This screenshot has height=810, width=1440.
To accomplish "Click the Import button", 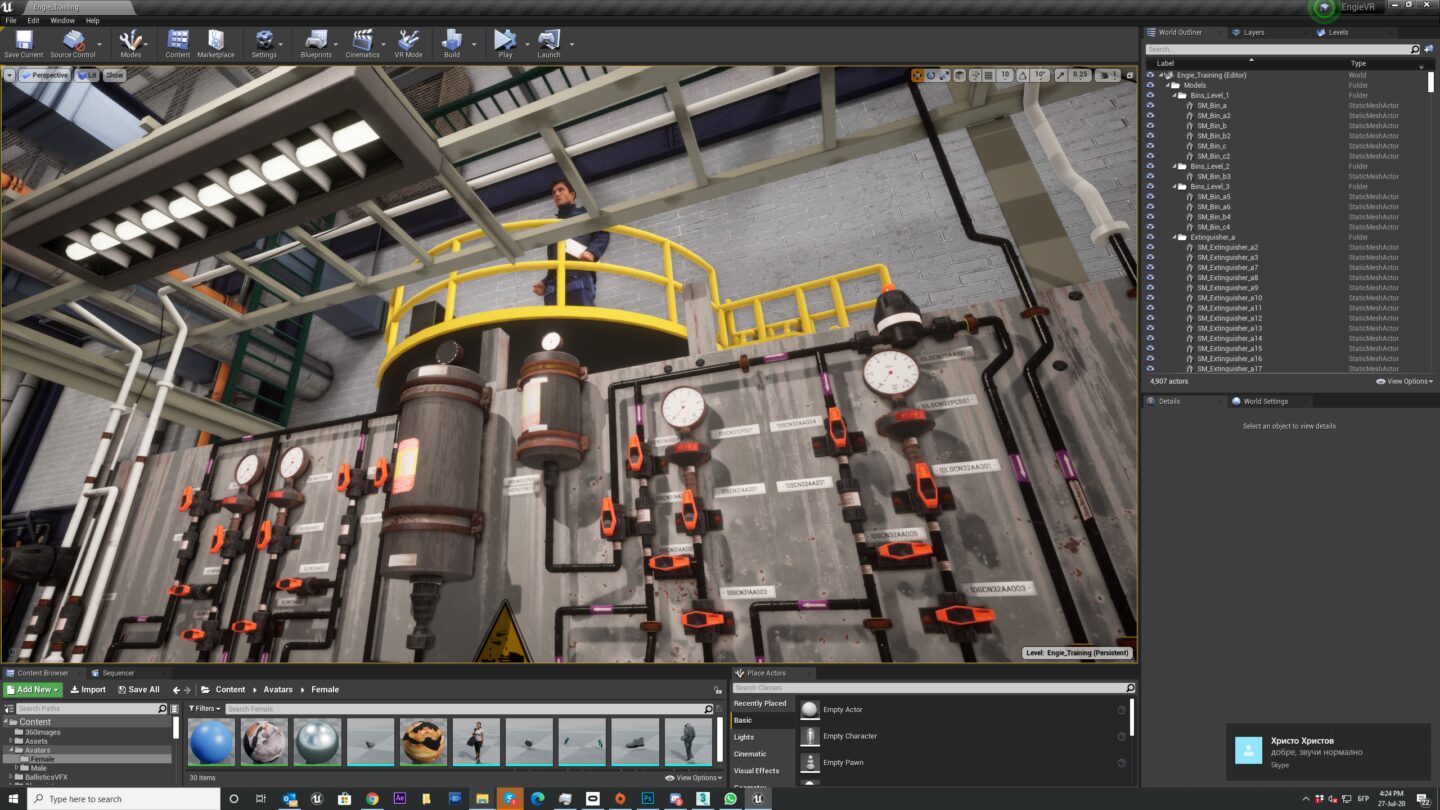I will 88,690.
